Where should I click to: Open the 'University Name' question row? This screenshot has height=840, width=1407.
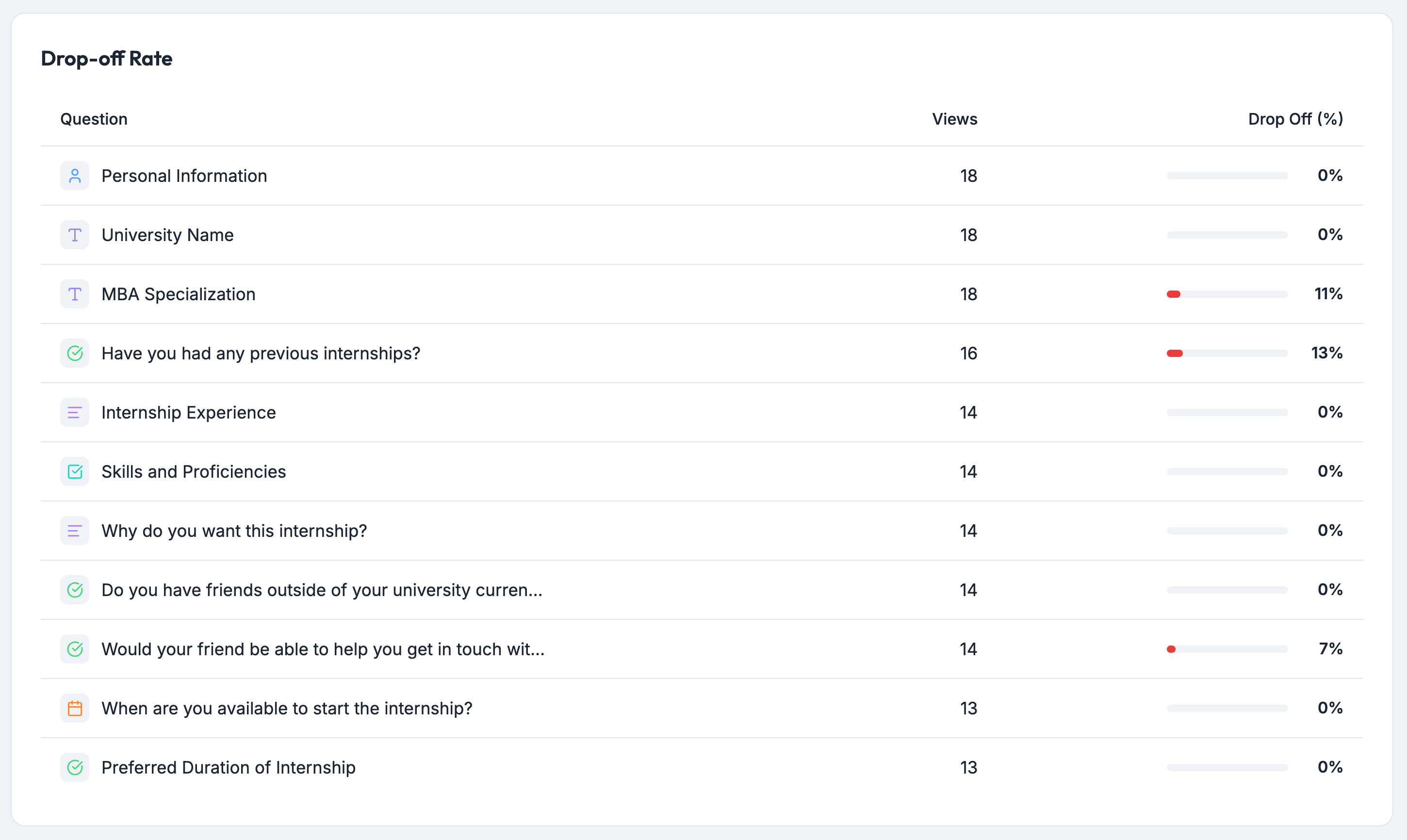[167, 234]
